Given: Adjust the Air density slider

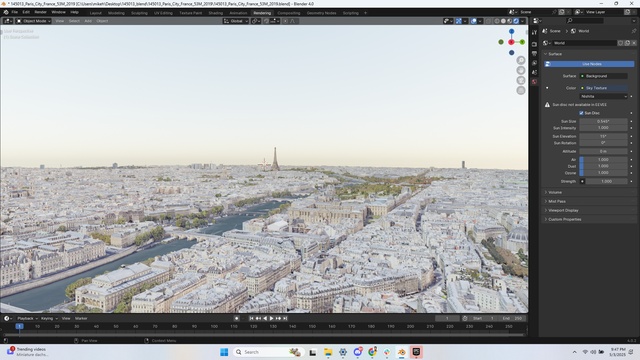Looking at the screenshot, I should click(x=603, y=160).
